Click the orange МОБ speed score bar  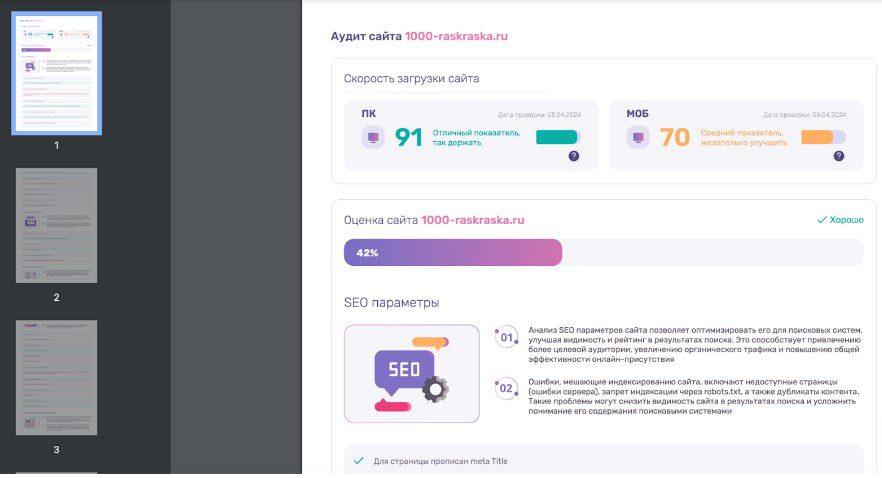[x=822, y=137]
